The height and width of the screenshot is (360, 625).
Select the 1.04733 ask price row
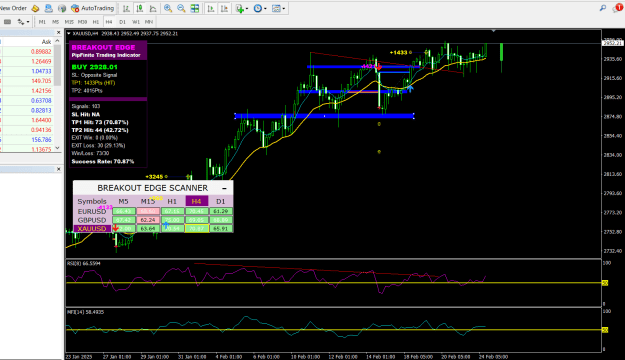coord(27,71)
